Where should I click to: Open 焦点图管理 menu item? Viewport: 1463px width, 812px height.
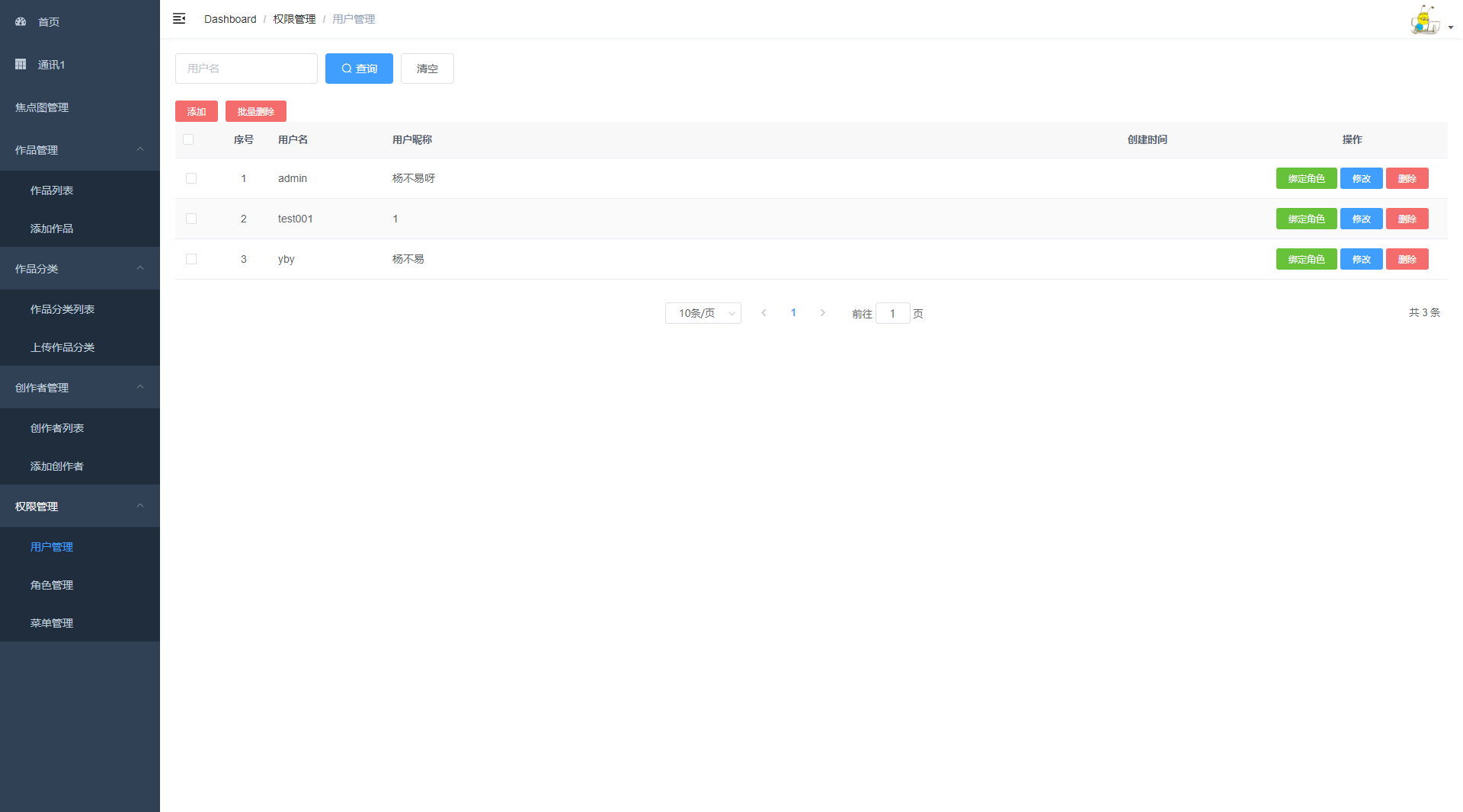80,107
